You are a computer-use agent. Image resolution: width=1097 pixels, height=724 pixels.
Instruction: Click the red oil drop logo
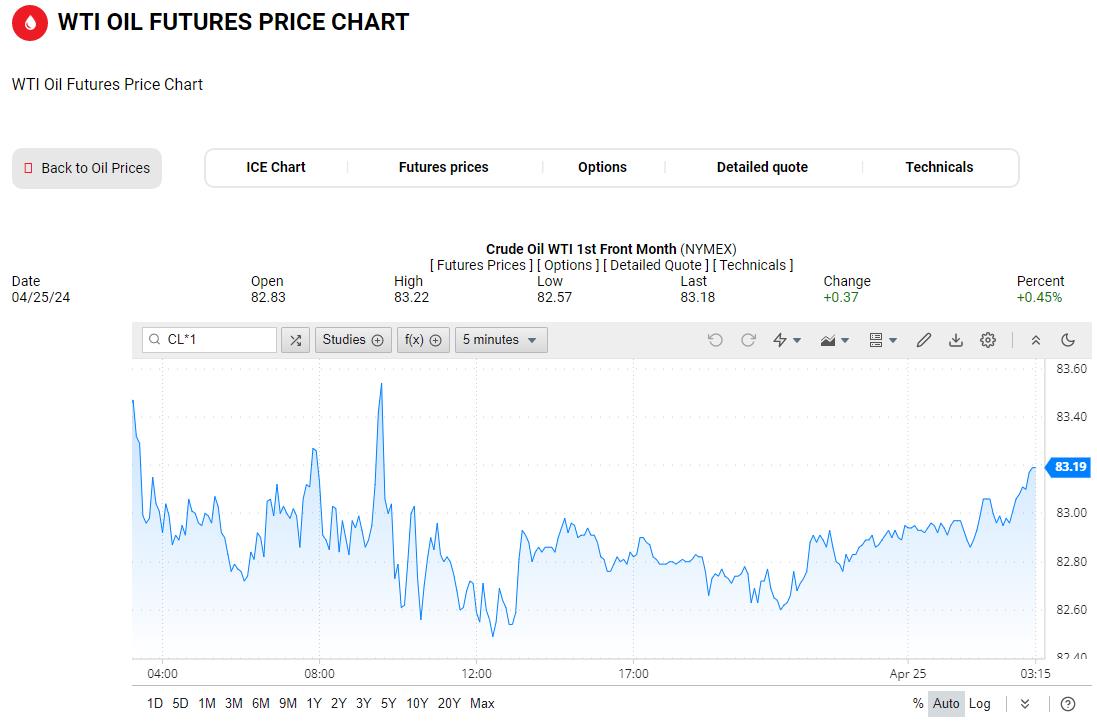(30, 22)
